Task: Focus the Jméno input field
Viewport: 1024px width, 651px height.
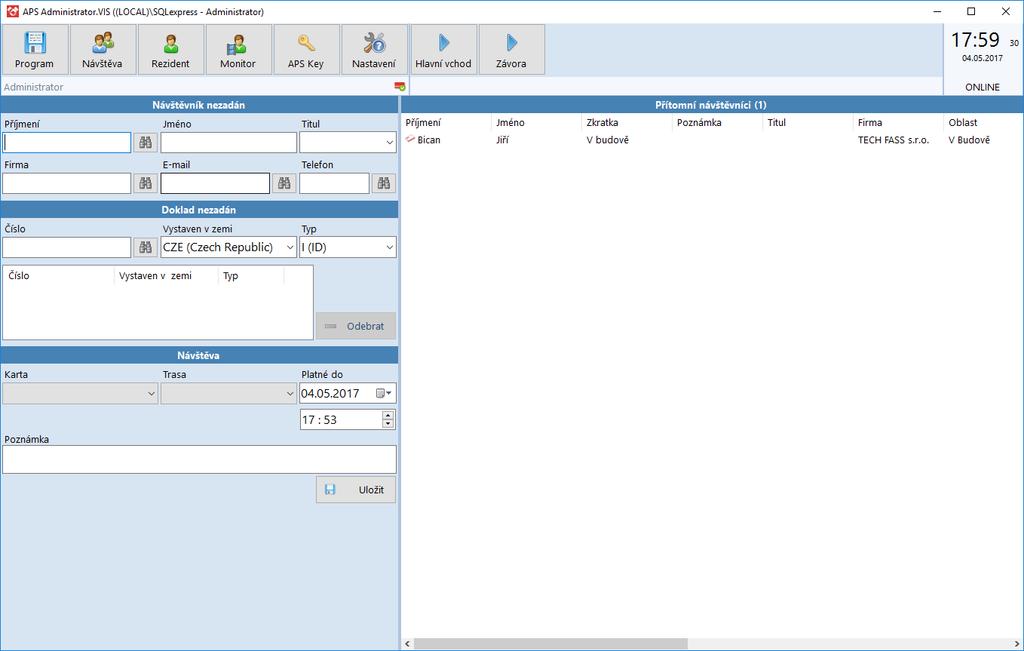Action: click(229, 142)
